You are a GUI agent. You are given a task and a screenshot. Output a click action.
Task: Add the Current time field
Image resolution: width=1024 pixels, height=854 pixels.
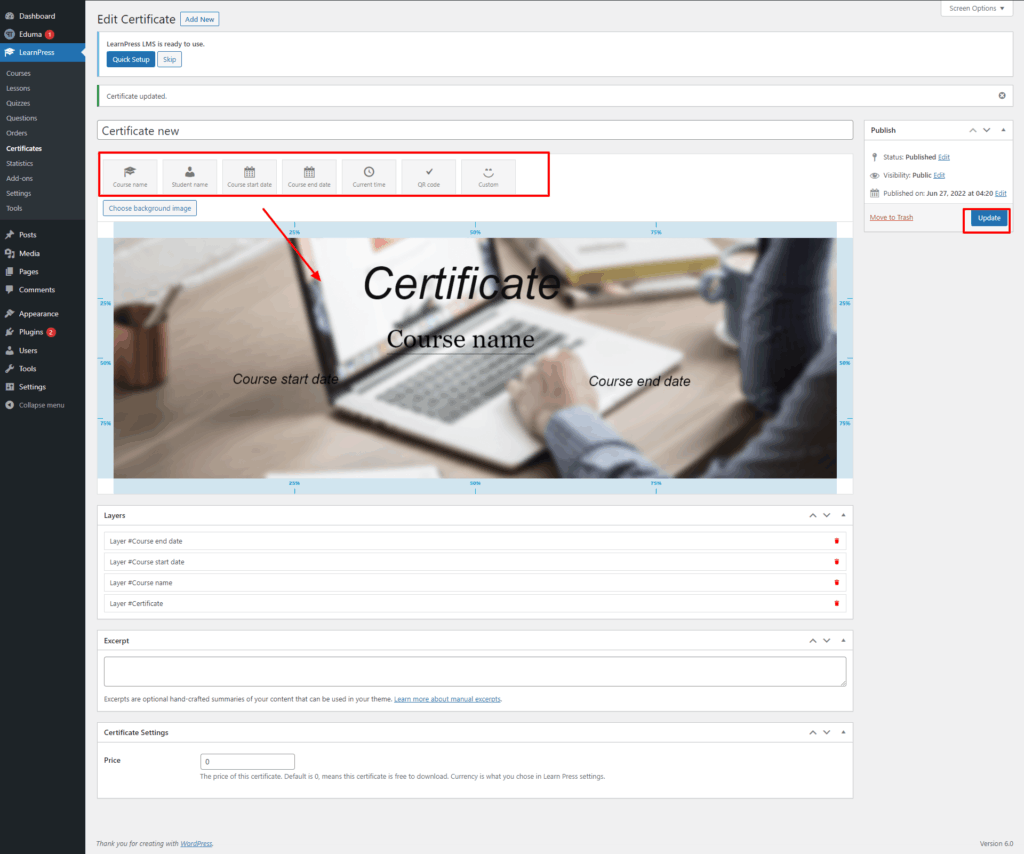click(369, 176)
